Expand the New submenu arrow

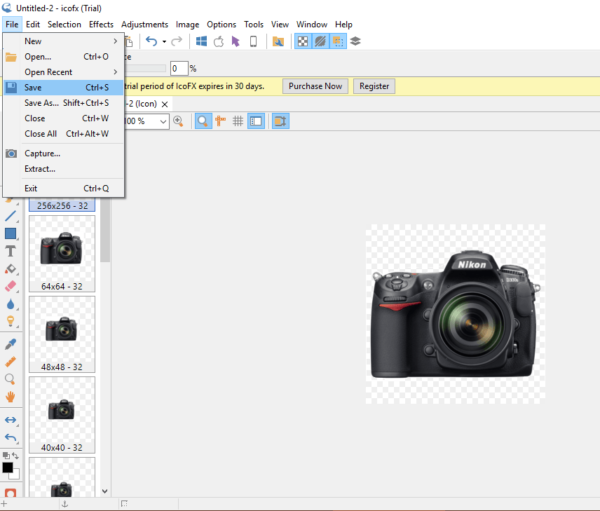(x=115, y=41)
